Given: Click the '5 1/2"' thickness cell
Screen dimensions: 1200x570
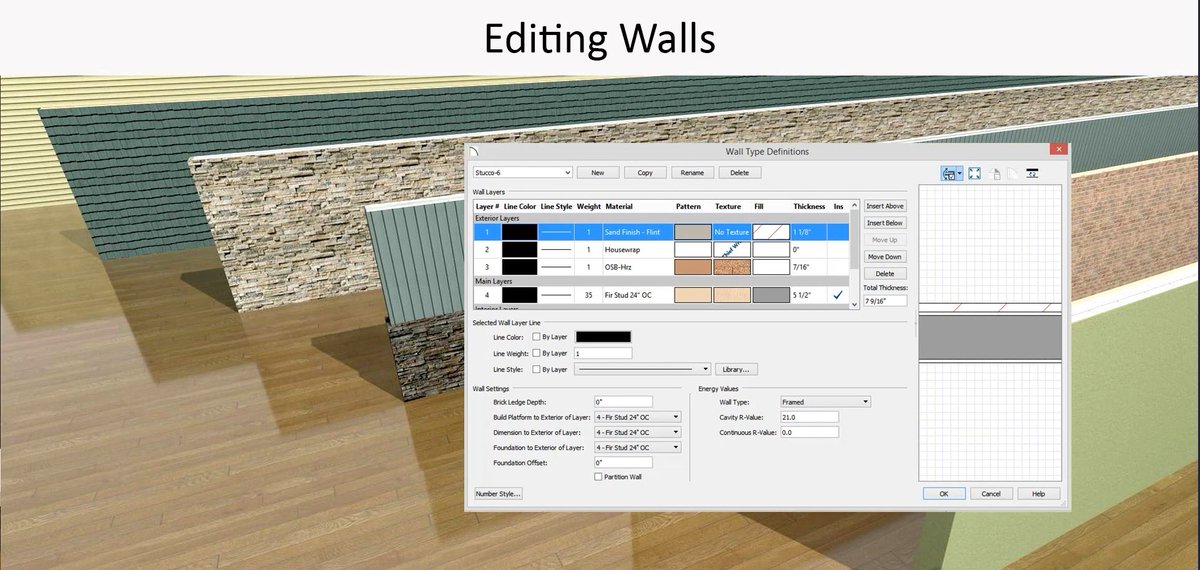Looking at the screenshot, I should [810, 295].
